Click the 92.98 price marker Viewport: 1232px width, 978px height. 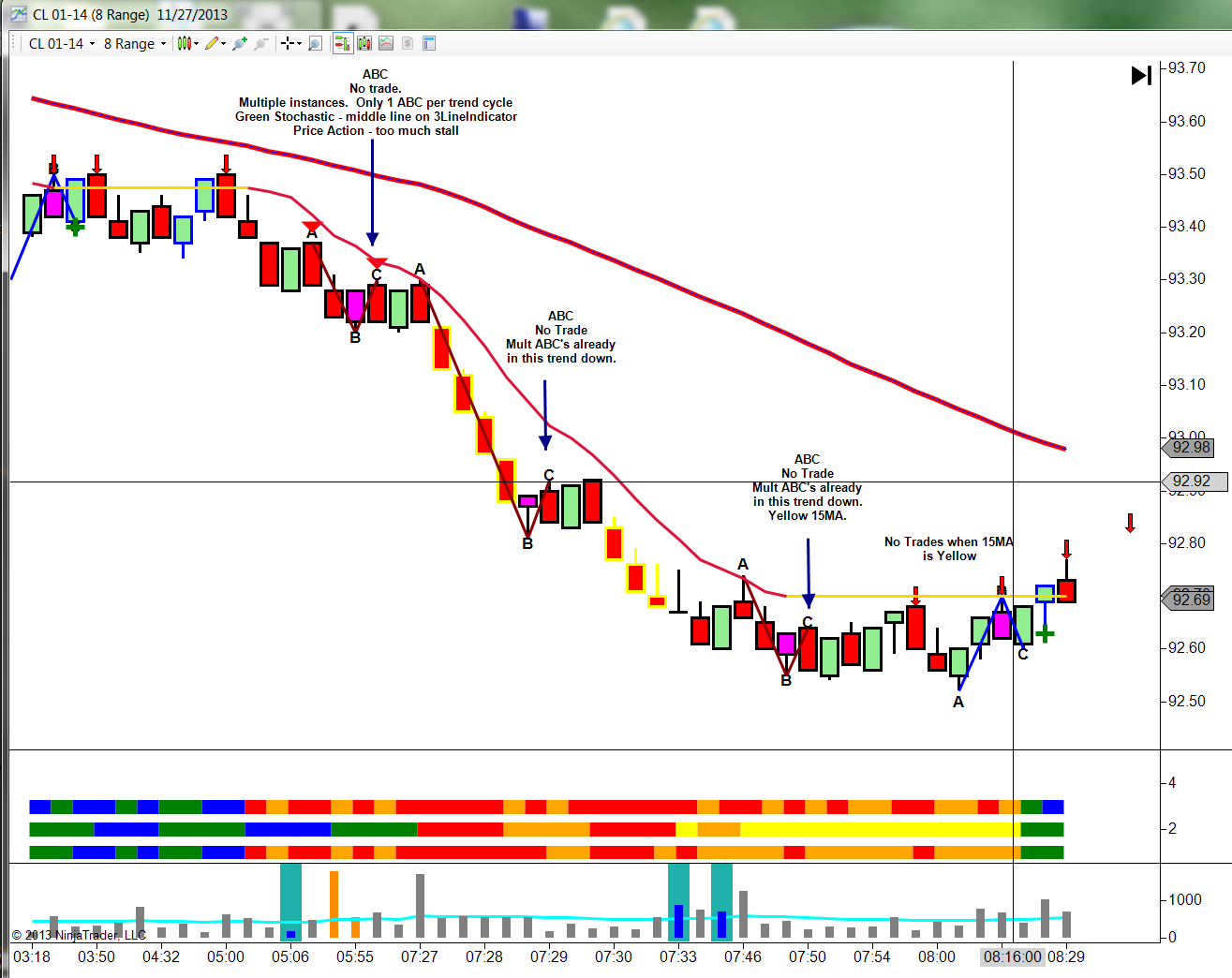click(1190, 447)
